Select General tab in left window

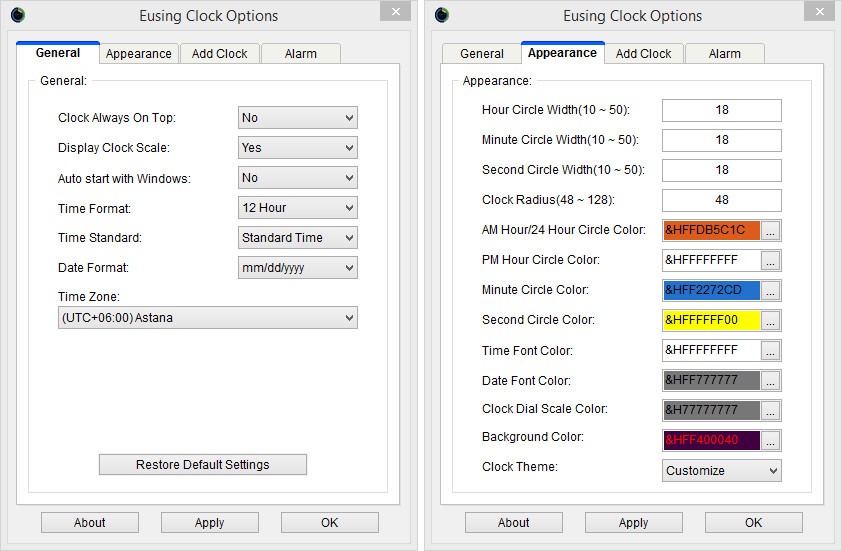click(58, 53)
